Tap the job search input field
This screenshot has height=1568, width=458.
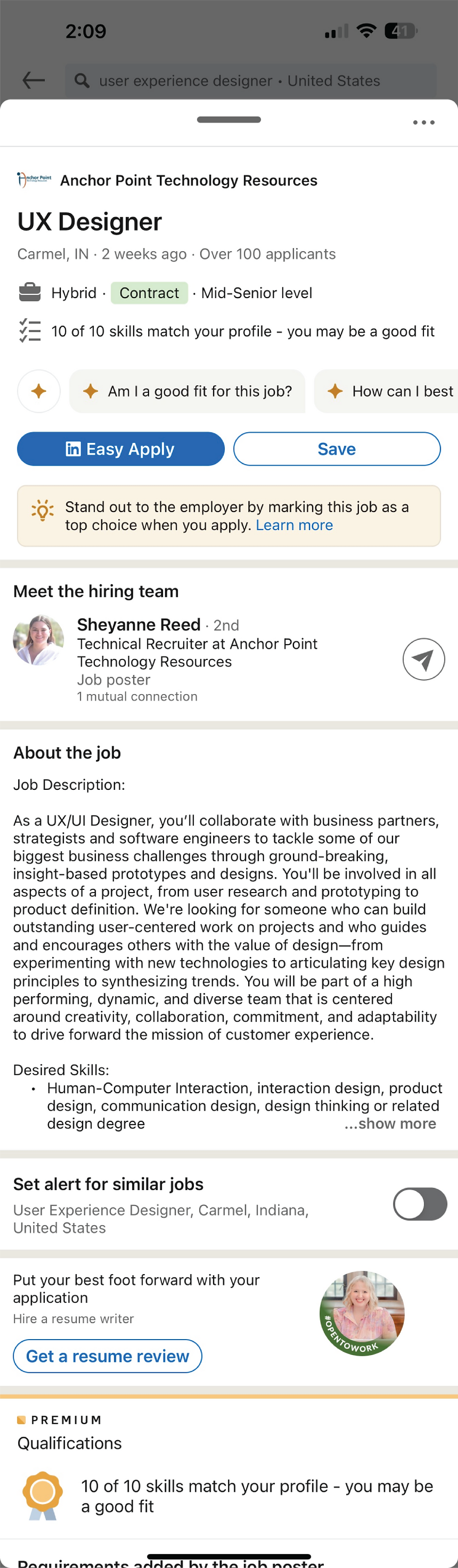point(251,80)
